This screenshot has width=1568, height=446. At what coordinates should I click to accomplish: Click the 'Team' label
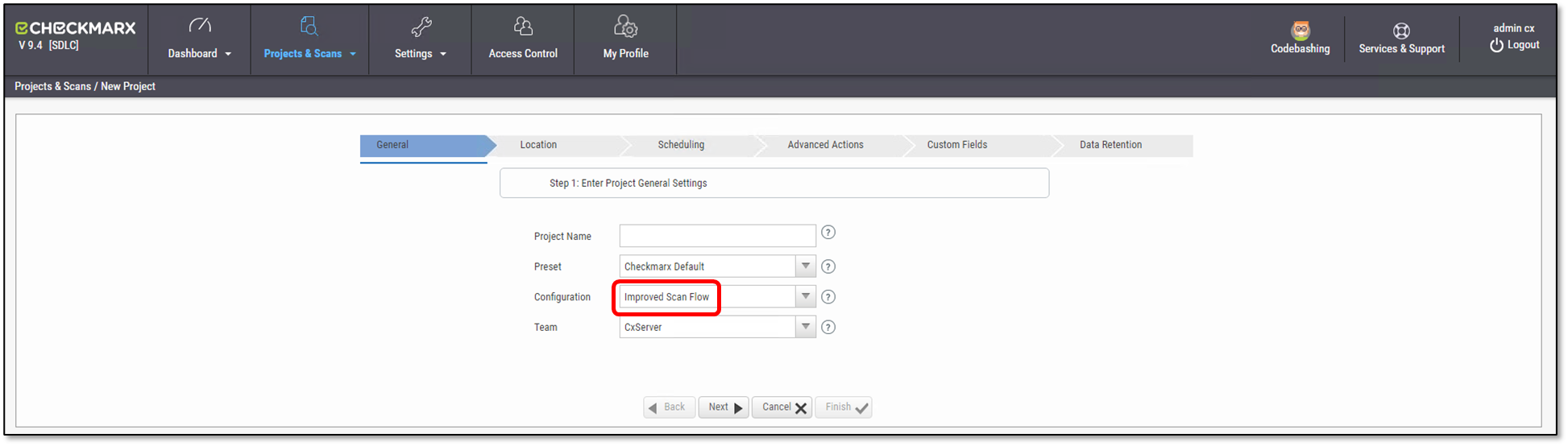pyautogui.click(x=545, y=328)
